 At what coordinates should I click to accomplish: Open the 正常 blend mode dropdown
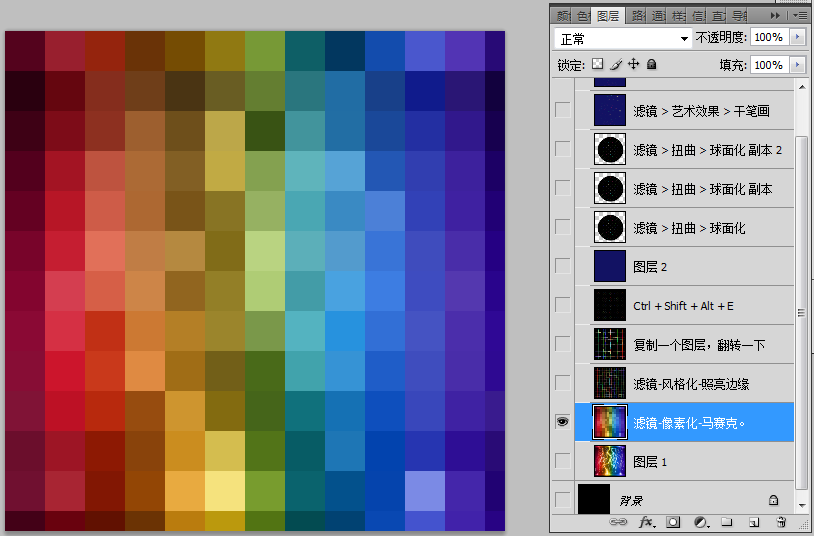(623, 38)
